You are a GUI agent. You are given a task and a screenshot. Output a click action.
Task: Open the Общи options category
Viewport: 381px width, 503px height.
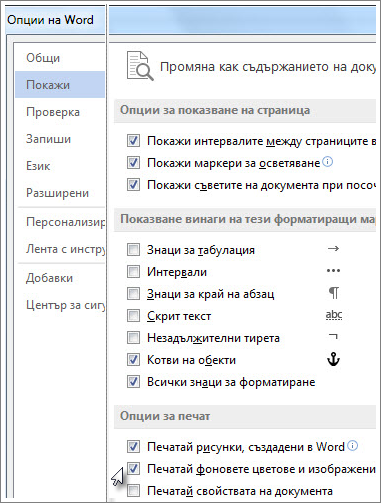[43, 58]
